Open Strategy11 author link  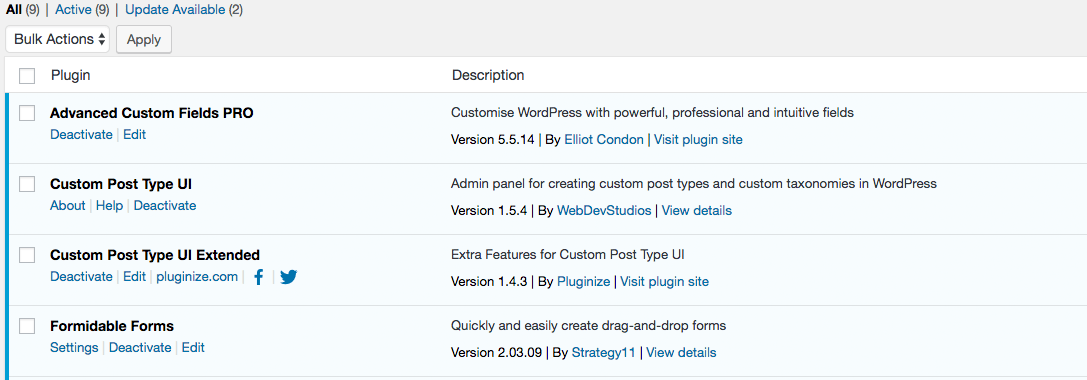(x=603, y=352)
